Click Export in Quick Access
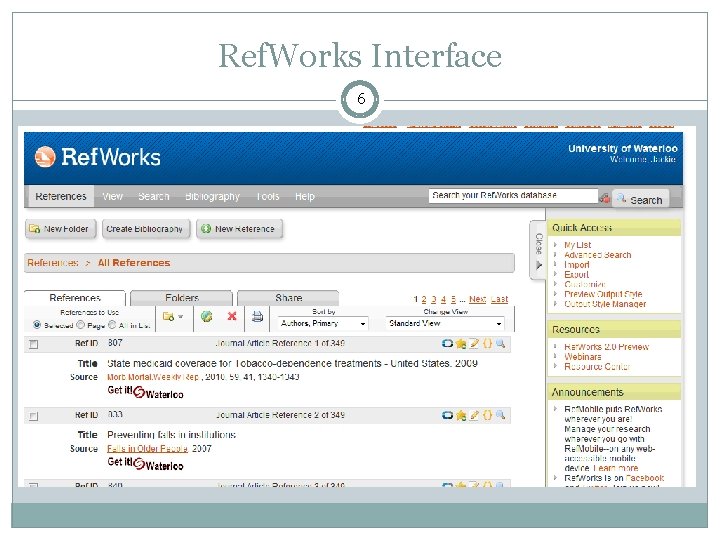Image resolution: width=720 pixels, height=540 pixels. pyautogui.click(x=576, y=275)
